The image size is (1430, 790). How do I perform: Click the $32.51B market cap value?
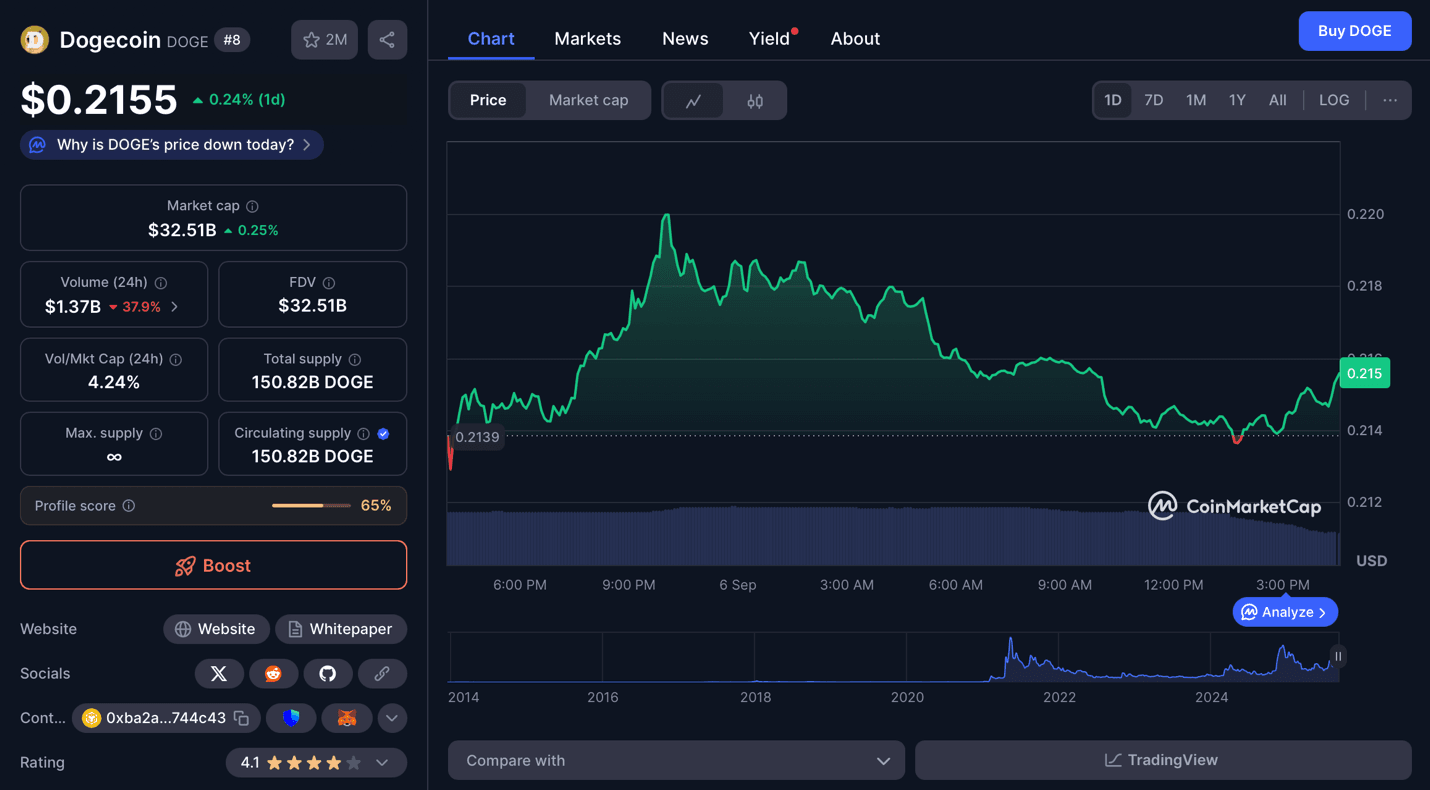point(182,230)
